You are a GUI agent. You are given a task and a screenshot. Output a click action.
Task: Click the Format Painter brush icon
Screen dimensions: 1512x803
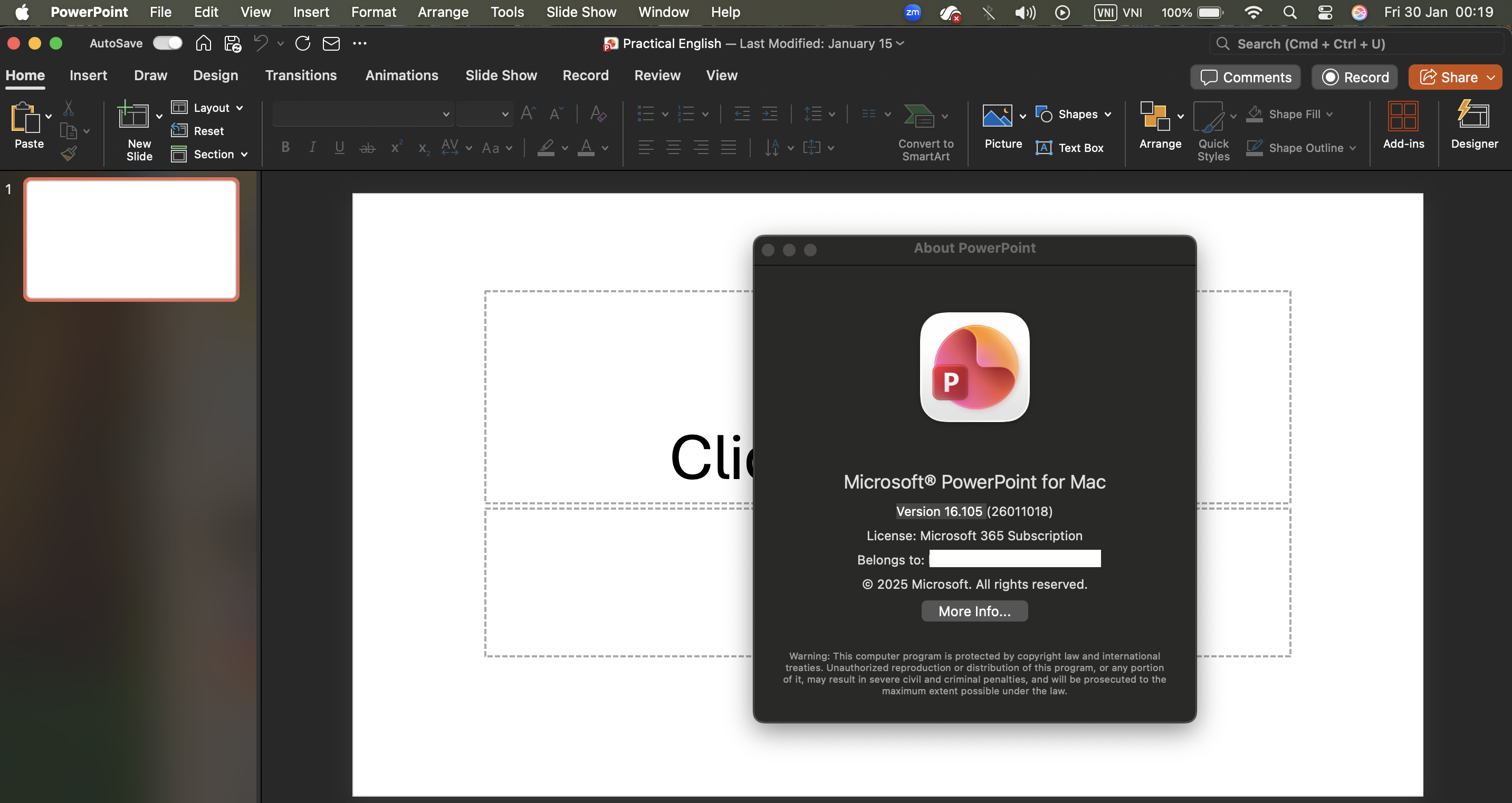[69, 154]
